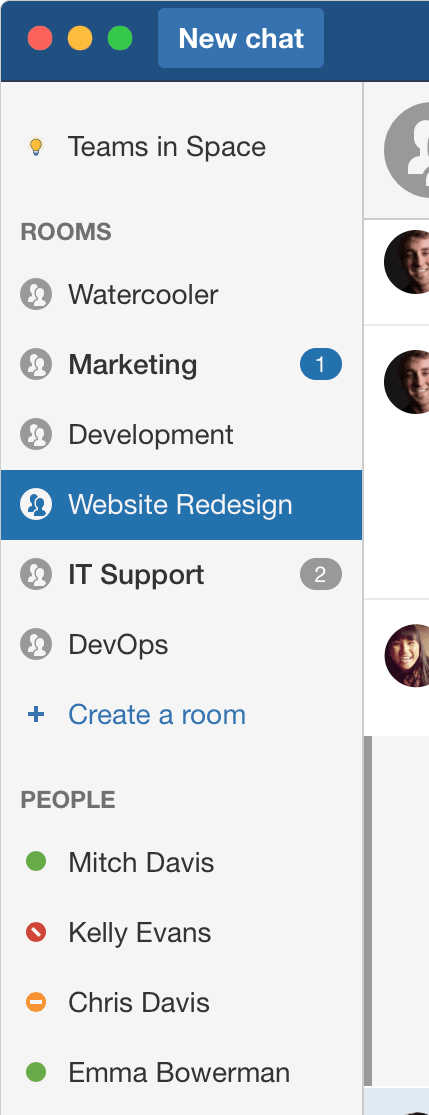Click the room icon next to DevOps

(36, 645)
